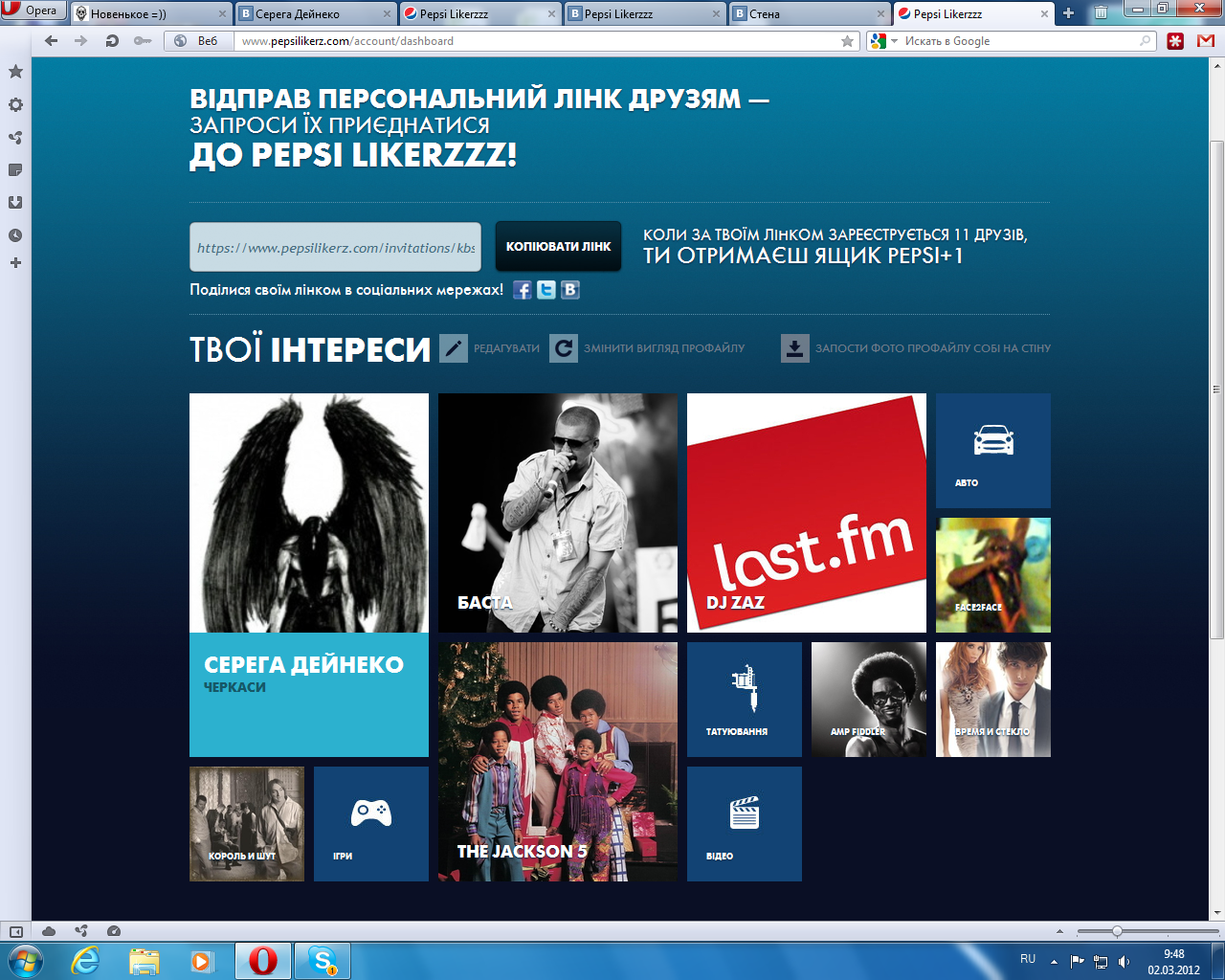The image size is (1225, 980).
Task: Open Gmail notifier icon in toolbar
Action: pos(1206,41)
